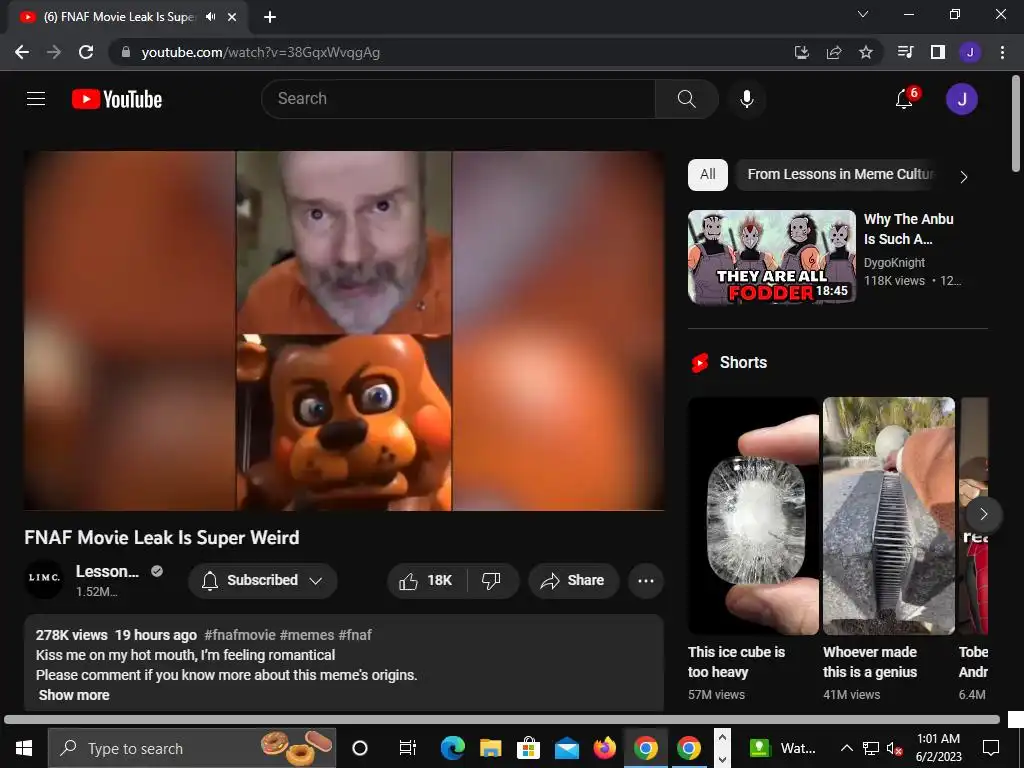This screenshot has width=1024, height=768.
Task: Open Microsoft Store from taskbar
Action: pos(528,748)
